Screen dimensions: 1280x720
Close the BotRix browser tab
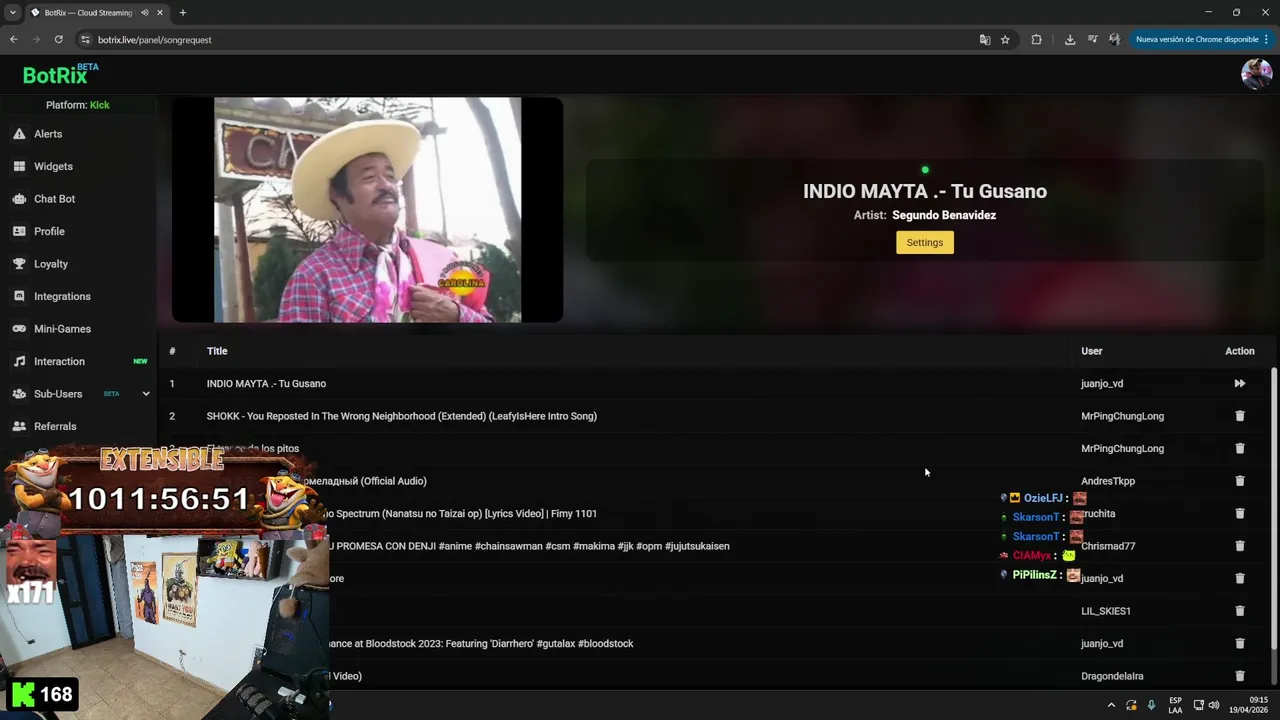click(x=160, y=13)
